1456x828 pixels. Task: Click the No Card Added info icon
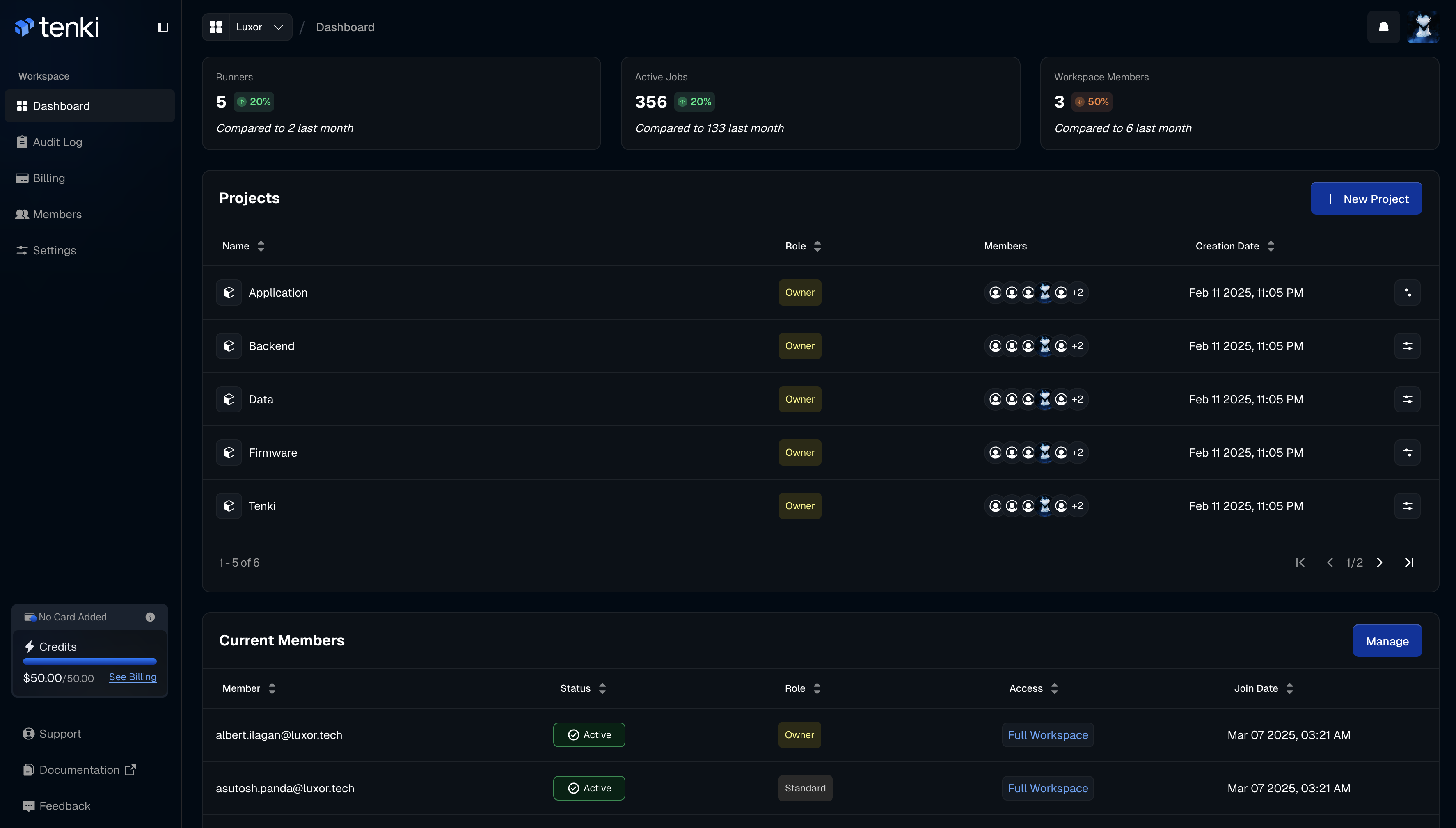pyautogui.click(x=150, y=617)
